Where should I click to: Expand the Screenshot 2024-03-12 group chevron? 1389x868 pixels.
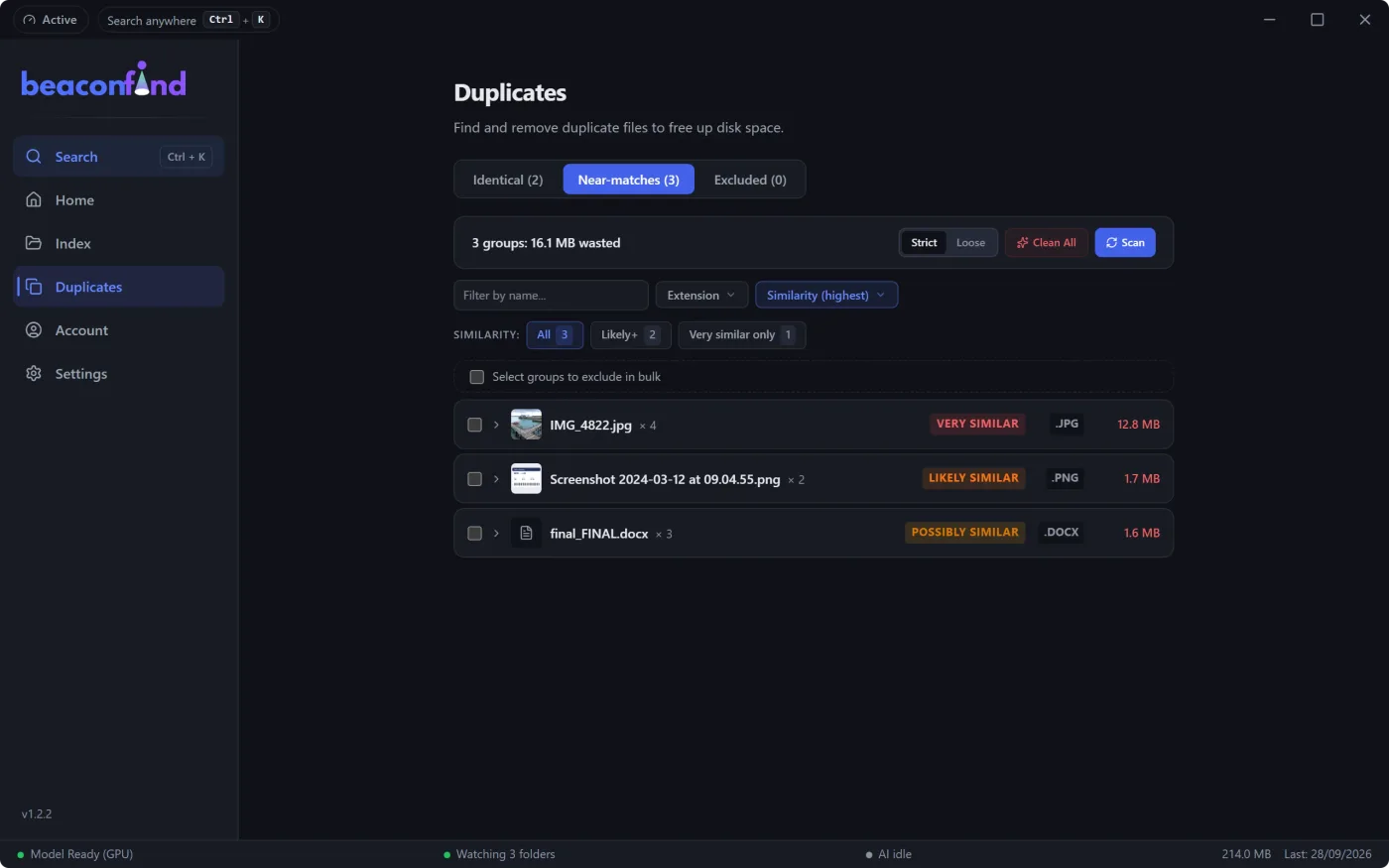point(496,479)
